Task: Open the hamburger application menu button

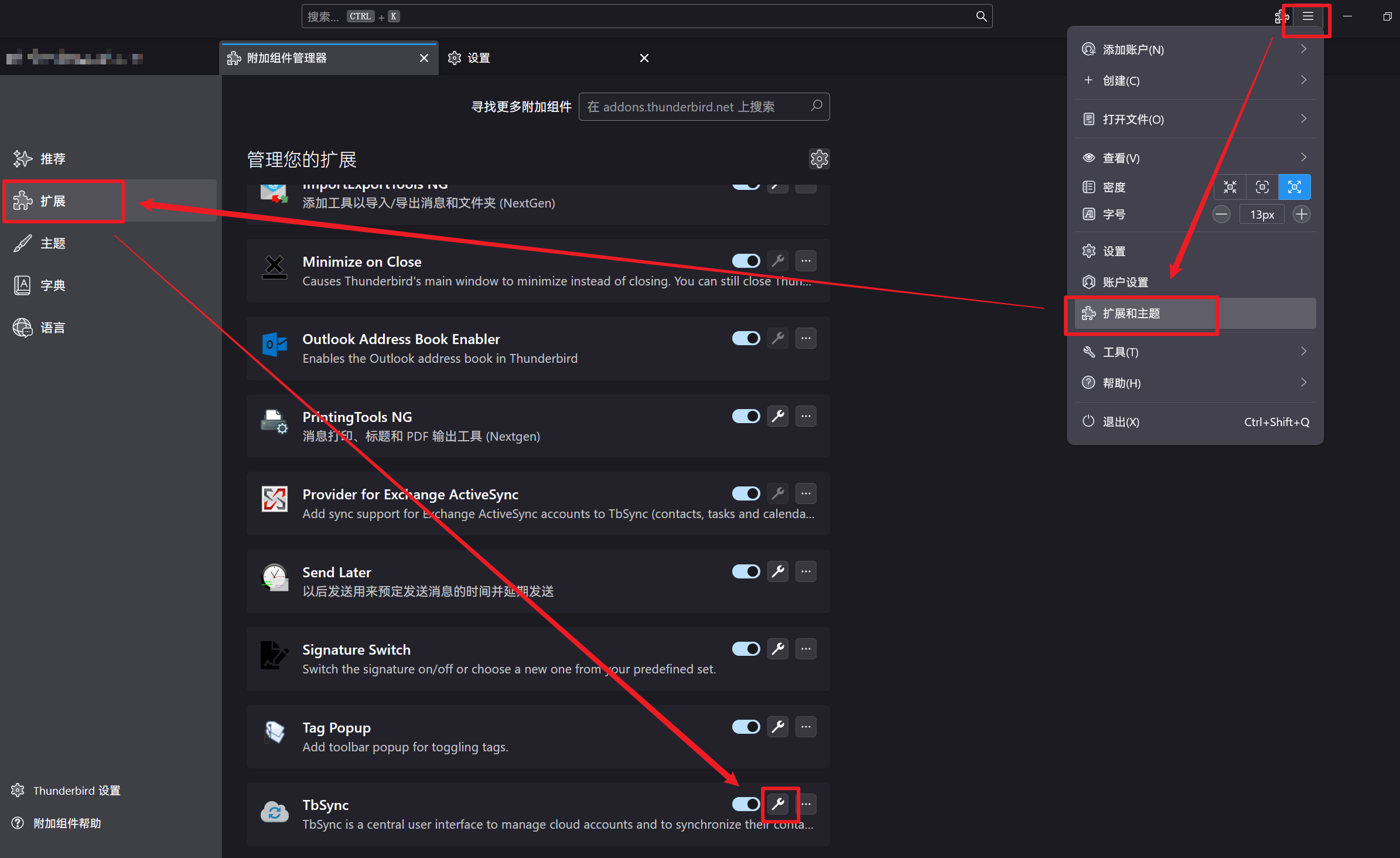Action: tap(1308, 16)
